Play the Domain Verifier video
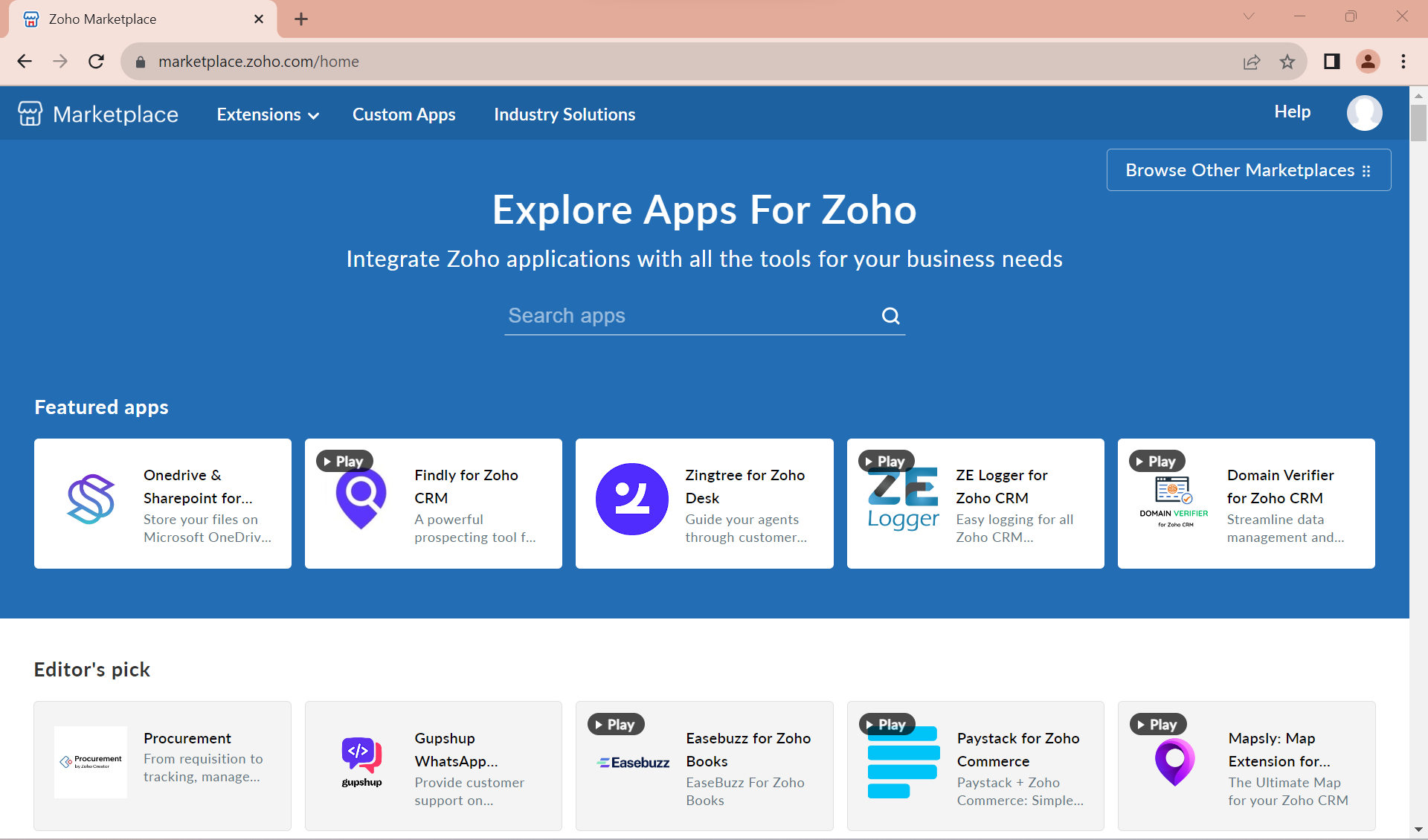 tap(1157, 461)
